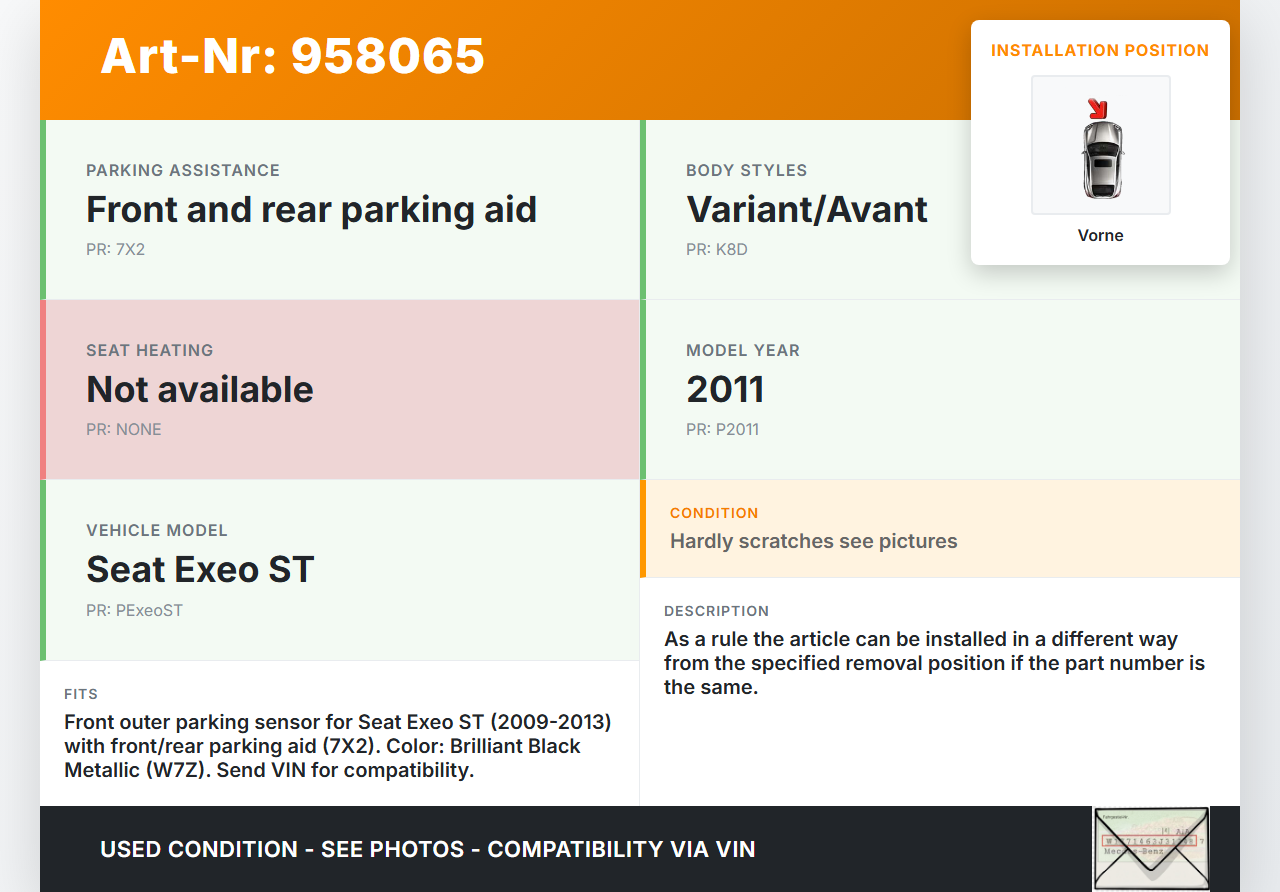The image size is (1280, 892).
Task: Click the PR: 7X2 code
Action: pyautogui.click(x=115, y=250)
